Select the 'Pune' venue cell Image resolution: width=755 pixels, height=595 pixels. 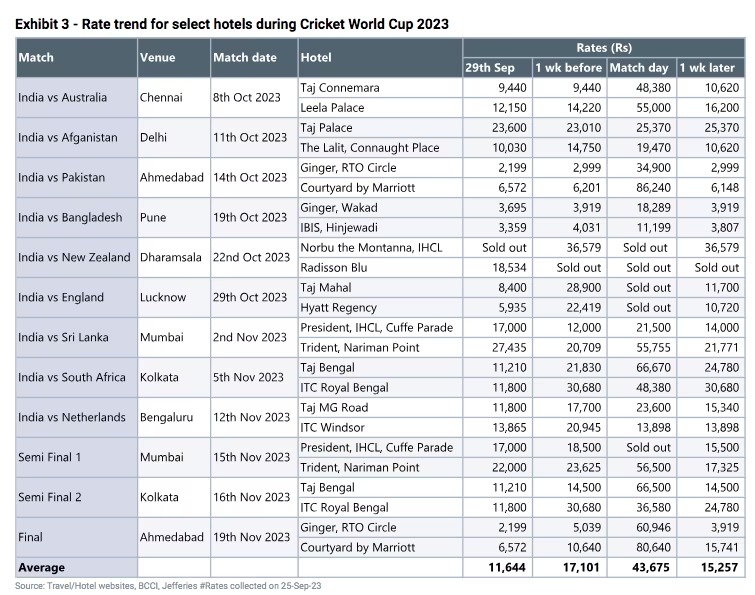point(174,218)
